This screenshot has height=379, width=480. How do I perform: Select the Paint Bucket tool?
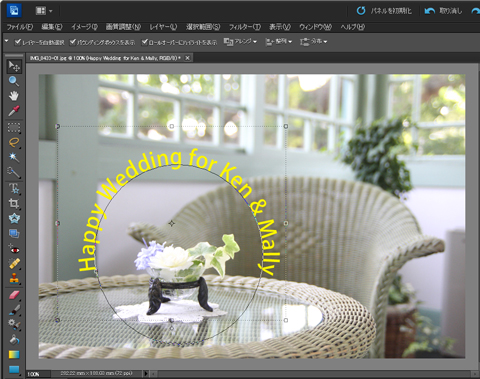coord(14,339)
